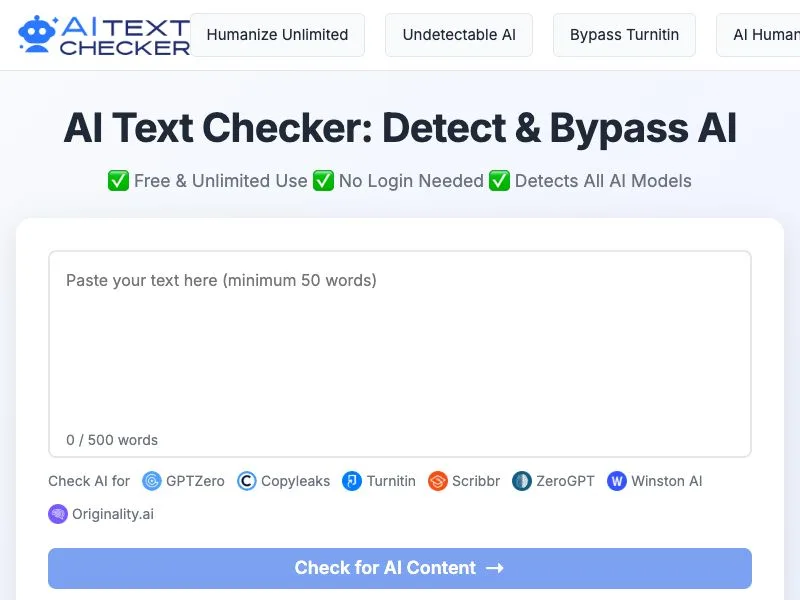Open the Humanize Unlimited nav item
The image size is (800, 600).
point(277,35)
